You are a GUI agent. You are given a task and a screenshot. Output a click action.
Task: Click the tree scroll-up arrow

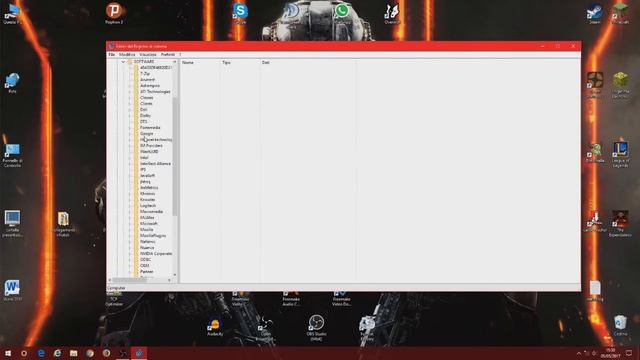point(175,62)
